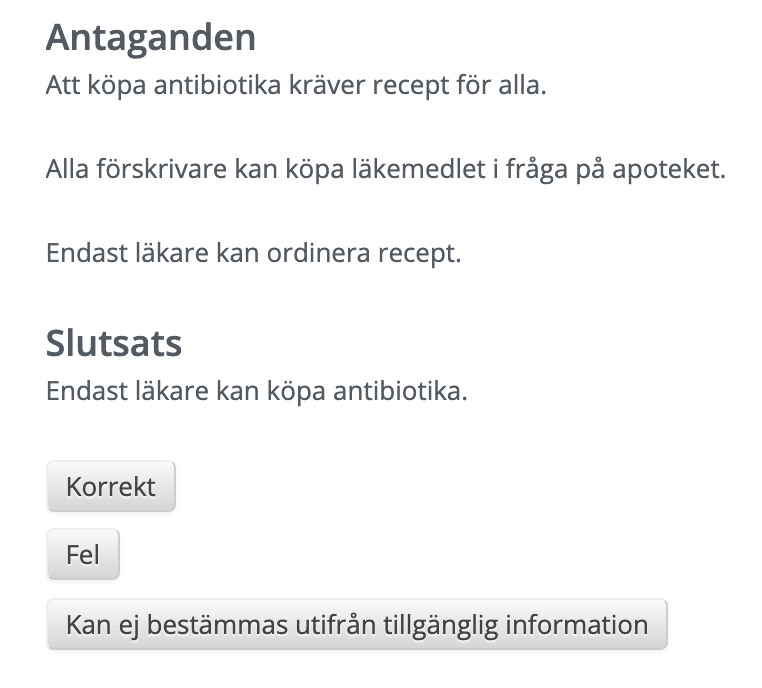Click the word köpa in the conclusion
The image size is (762, 688).
[x=296, y=392]
